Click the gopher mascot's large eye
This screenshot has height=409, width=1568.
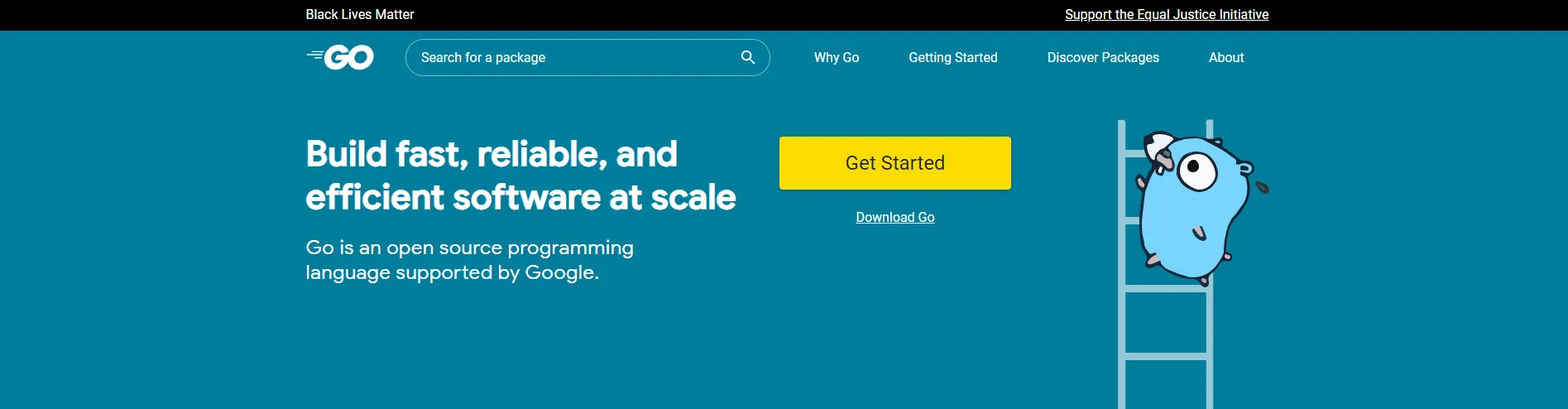1196,170
